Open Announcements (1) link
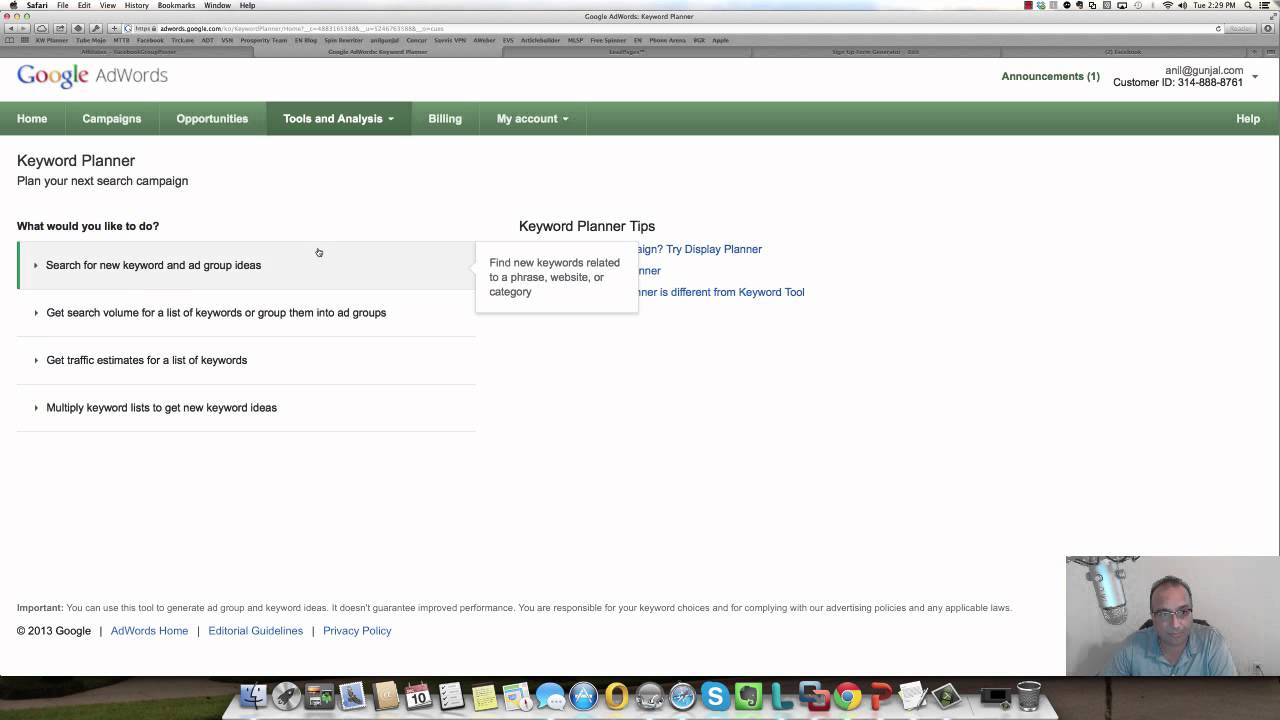The height and width of the screenshot is (720, 1280). click(x=1050, y=76)
